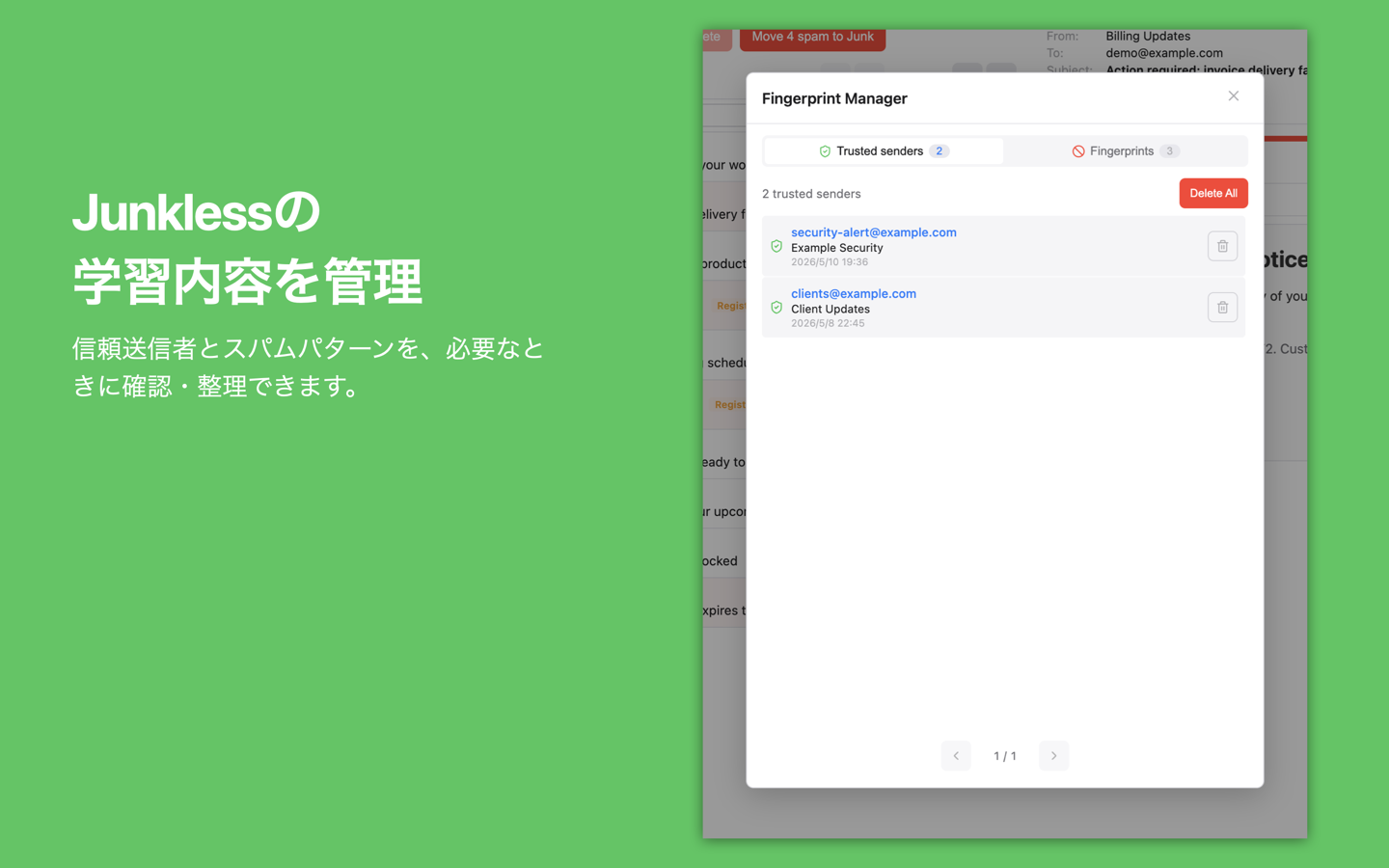
Task: Click demo@example.com recipient in background email
Action: (1164, 53)
